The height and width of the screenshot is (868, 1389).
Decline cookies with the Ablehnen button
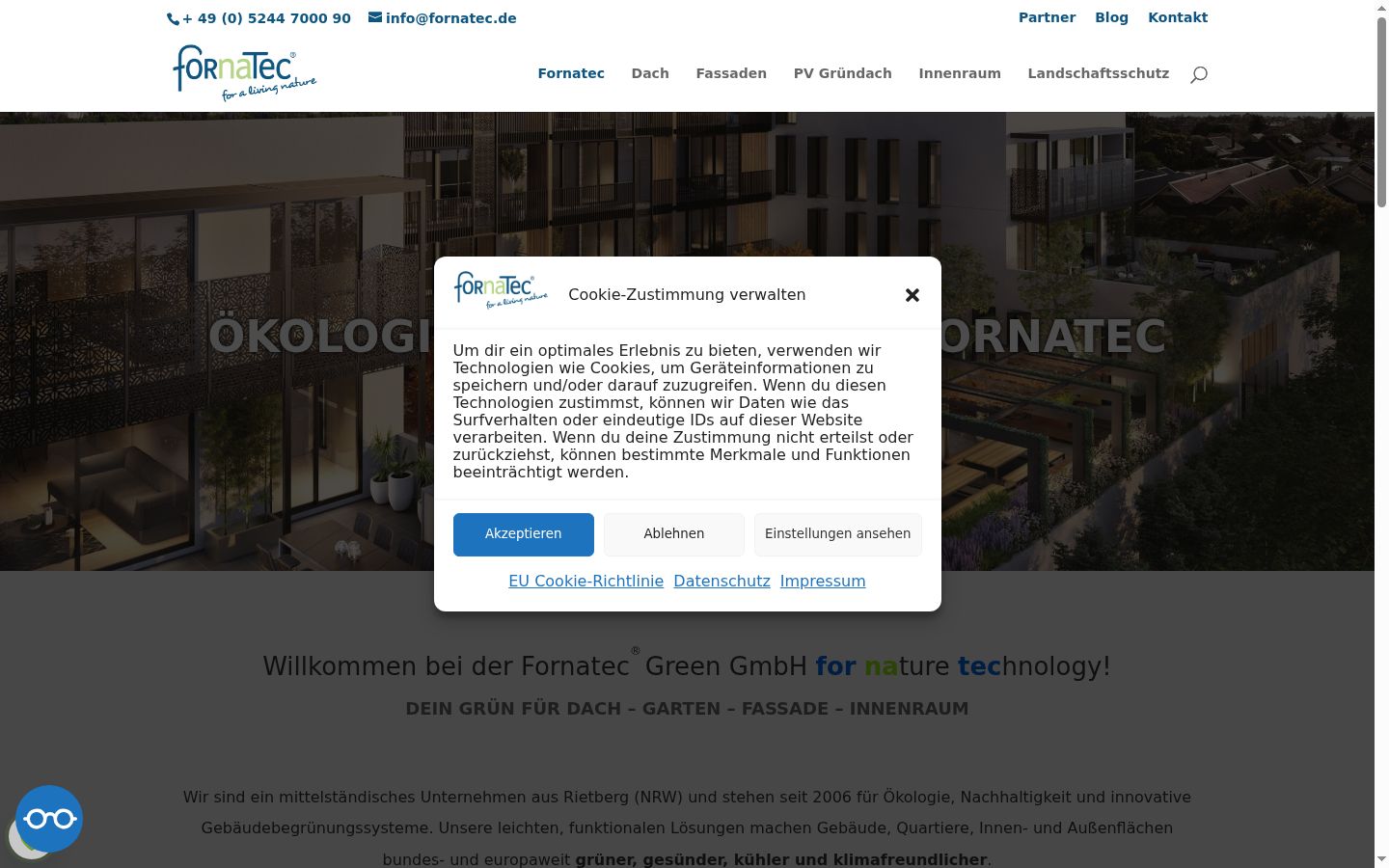[x=674, y=534]
